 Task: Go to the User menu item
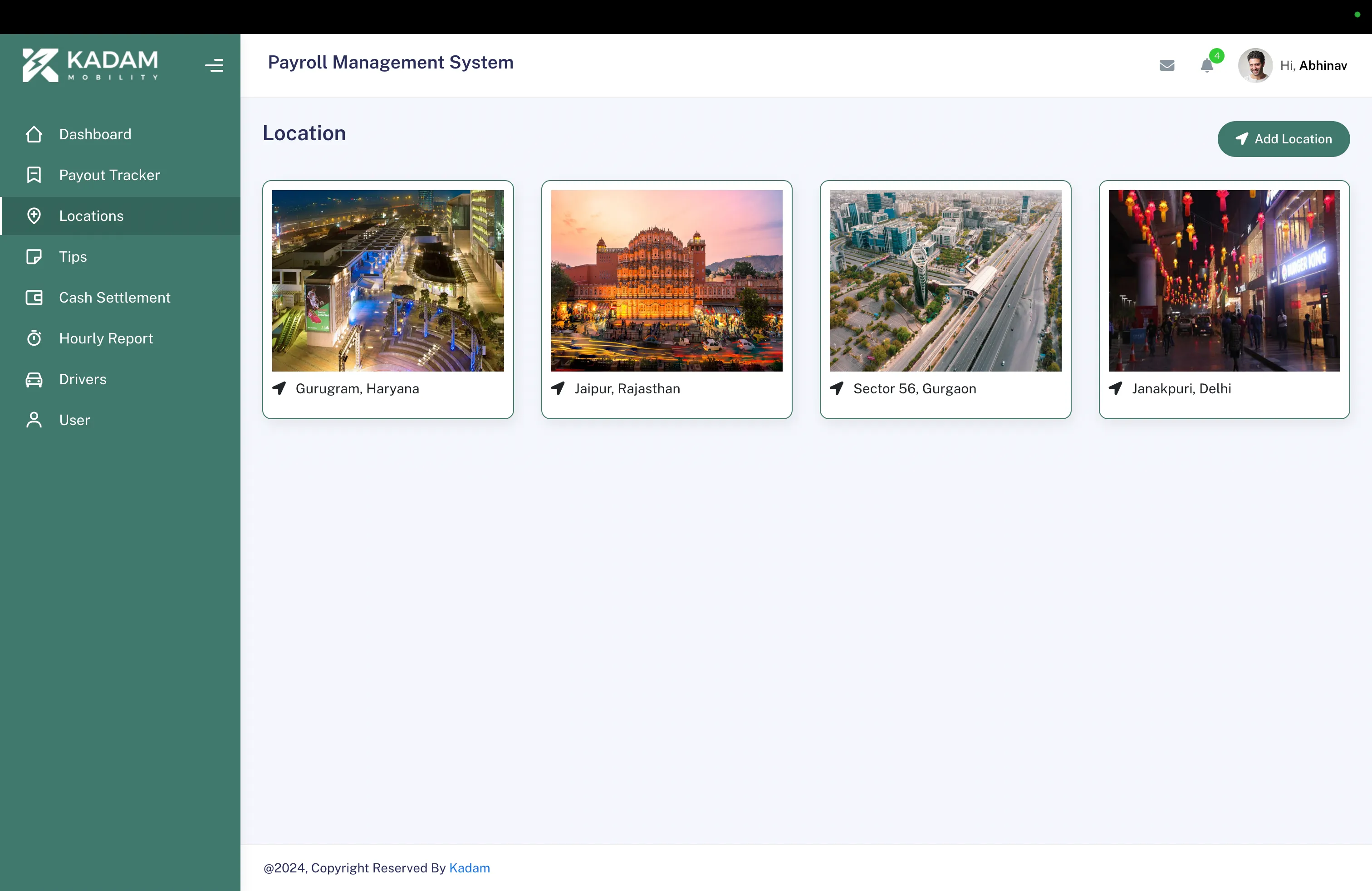point(74,420)
